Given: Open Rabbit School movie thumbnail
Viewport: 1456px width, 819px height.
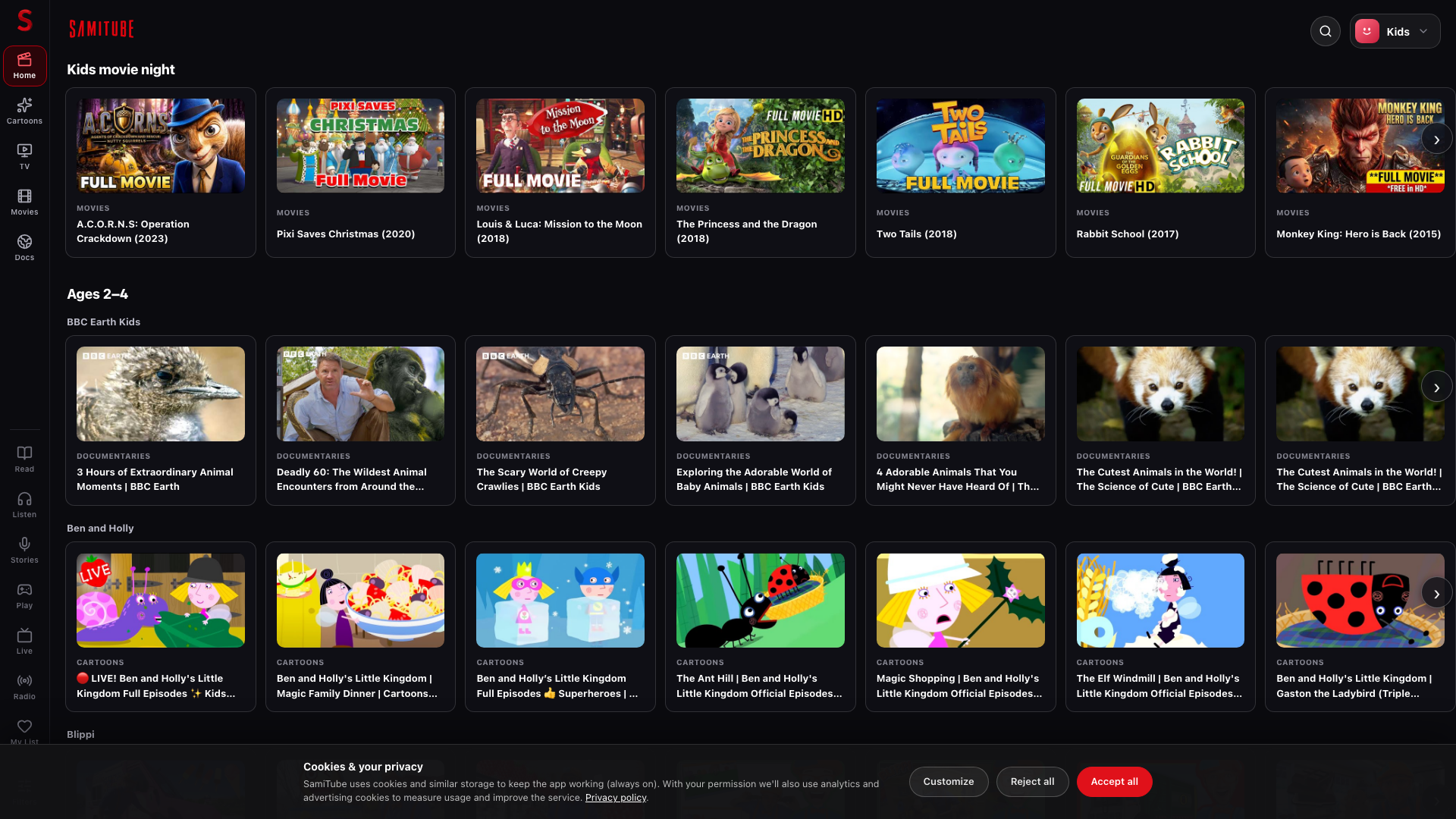Looking at the screenshot, I should tap(1160, 146).
